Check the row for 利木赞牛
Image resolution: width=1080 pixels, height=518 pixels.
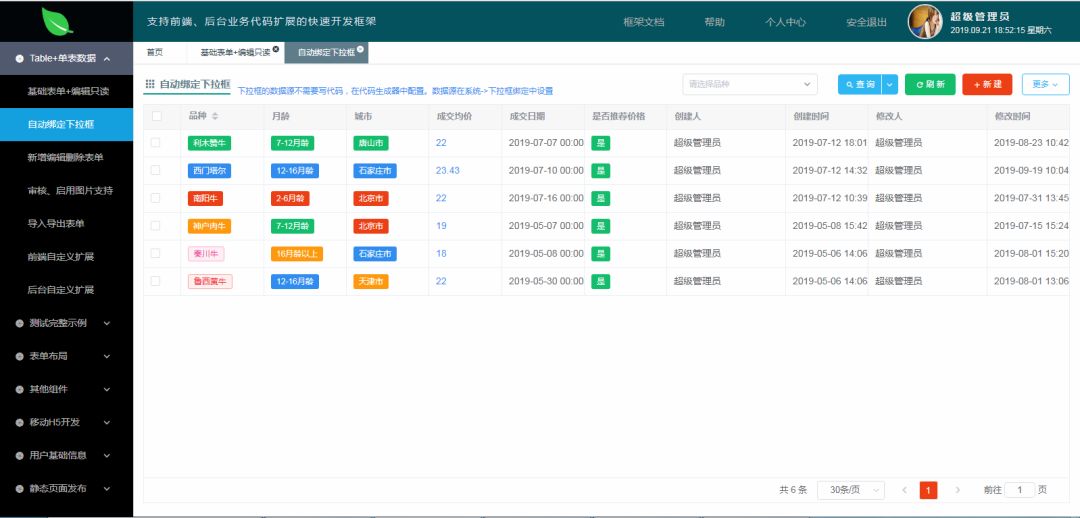point(156,143)
